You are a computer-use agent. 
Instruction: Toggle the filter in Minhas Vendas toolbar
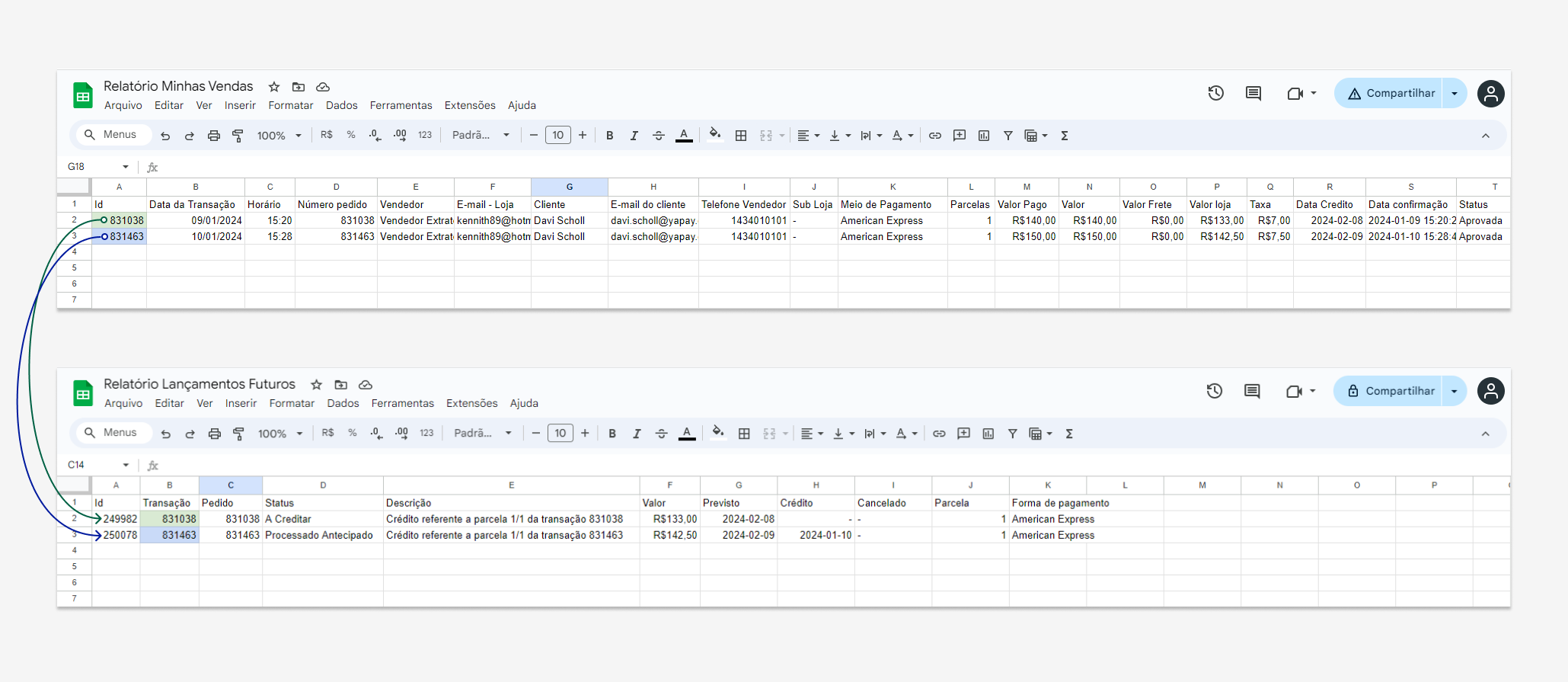pos(1008,136)
